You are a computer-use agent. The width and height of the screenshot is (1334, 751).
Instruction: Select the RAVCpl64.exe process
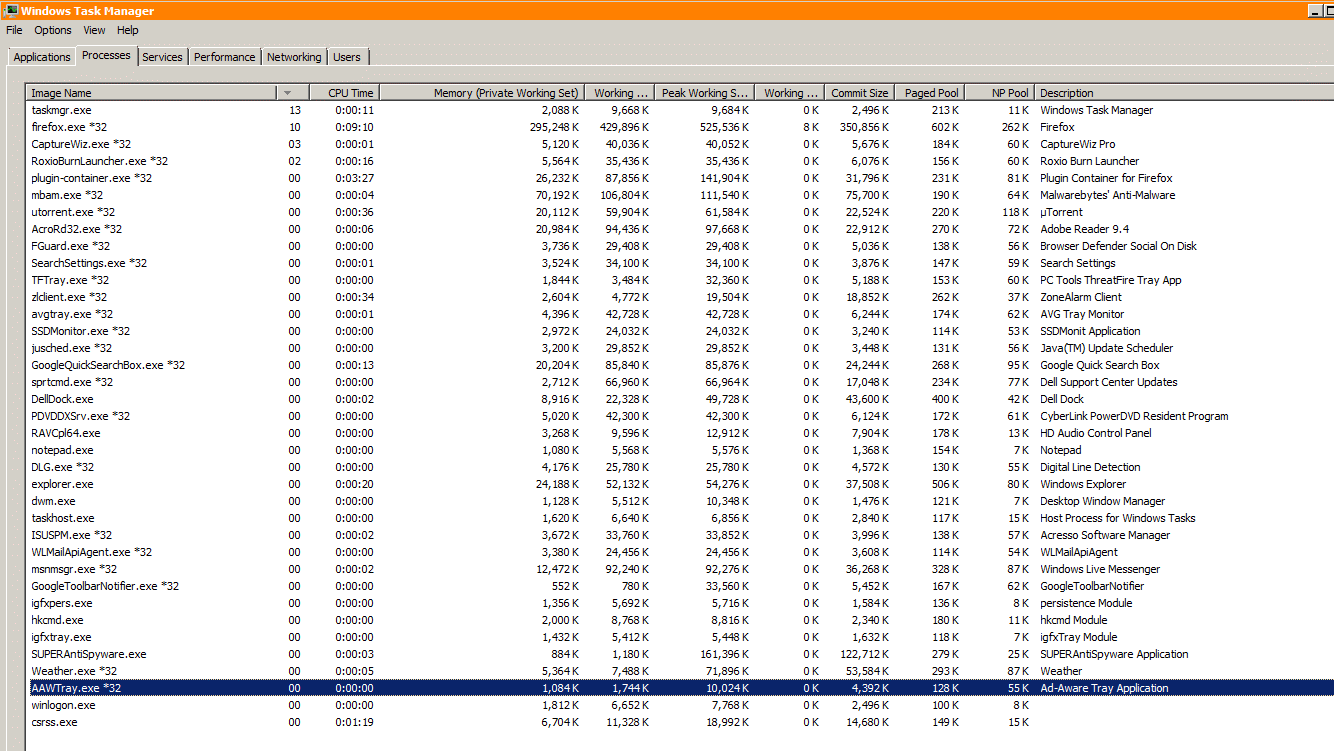[x=680, y=433]
